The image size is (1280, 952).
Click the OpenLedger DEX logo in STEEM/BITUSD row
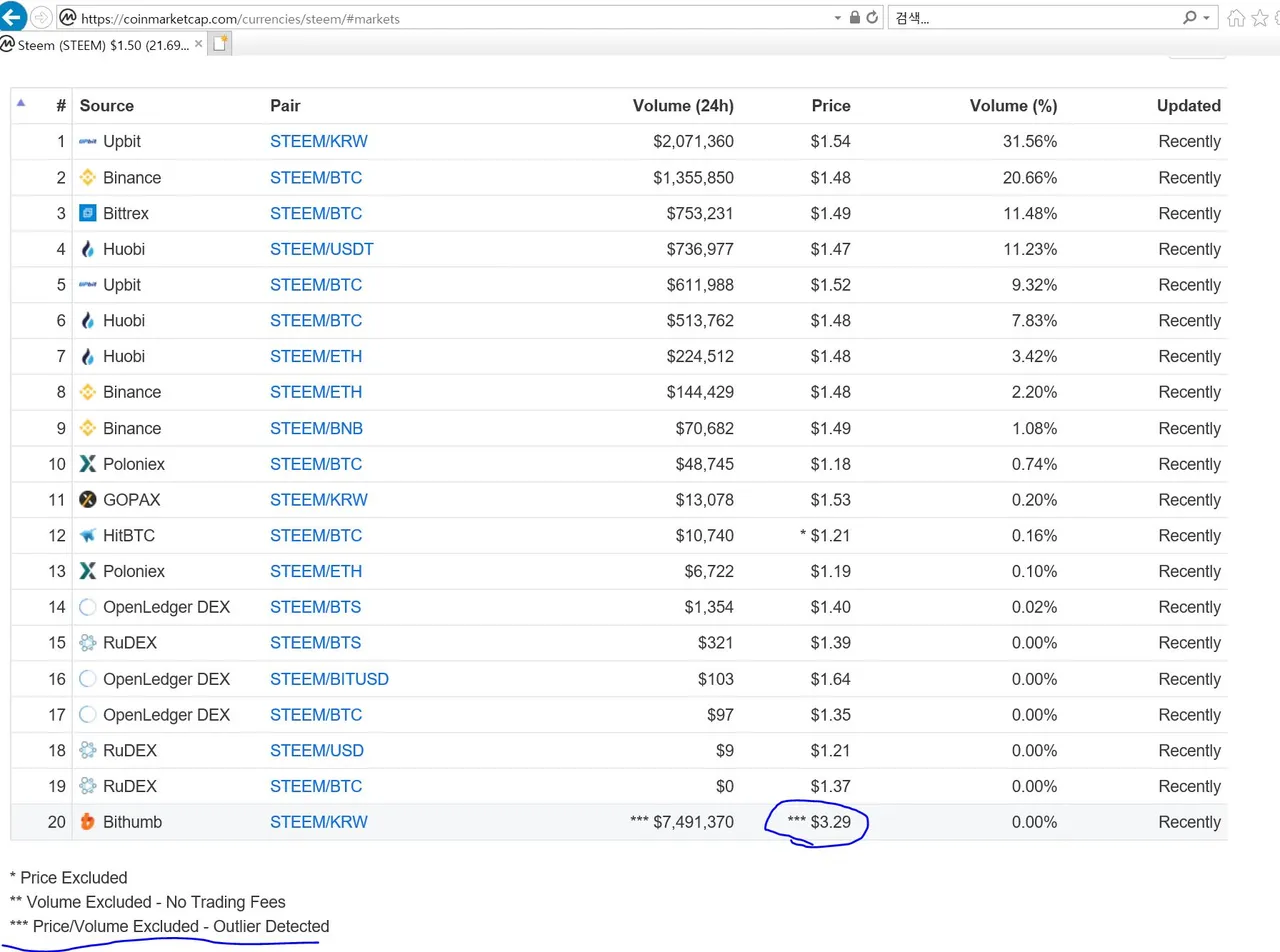pos(87,679)
